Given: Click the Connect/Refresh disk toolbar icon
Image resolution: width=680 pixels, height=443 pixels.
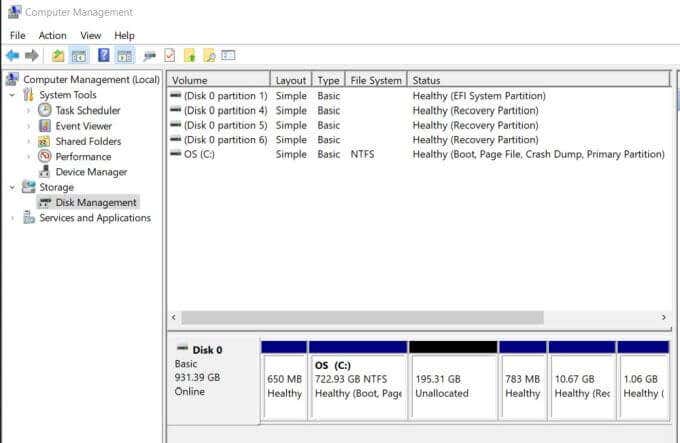Looking at the screenshot, I should [x=150, y=55].
